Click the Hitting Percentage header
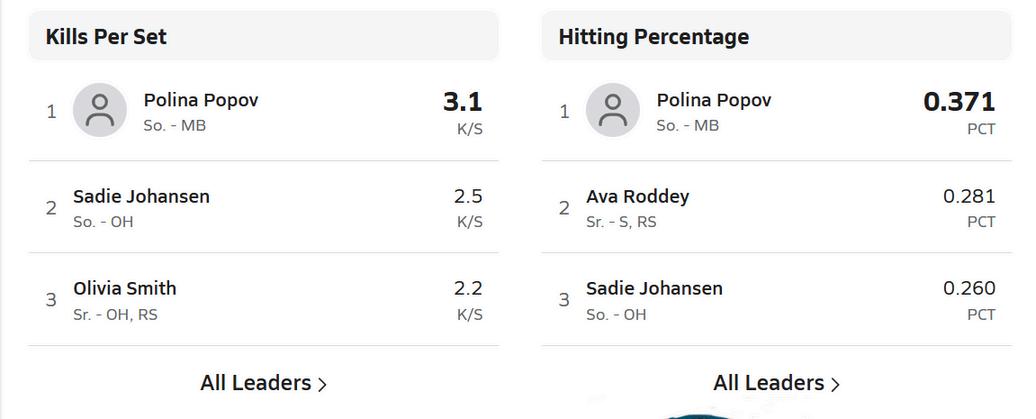Image resolution: width=1036 pixels, height=419 pixels. click(x=653, y=37)
